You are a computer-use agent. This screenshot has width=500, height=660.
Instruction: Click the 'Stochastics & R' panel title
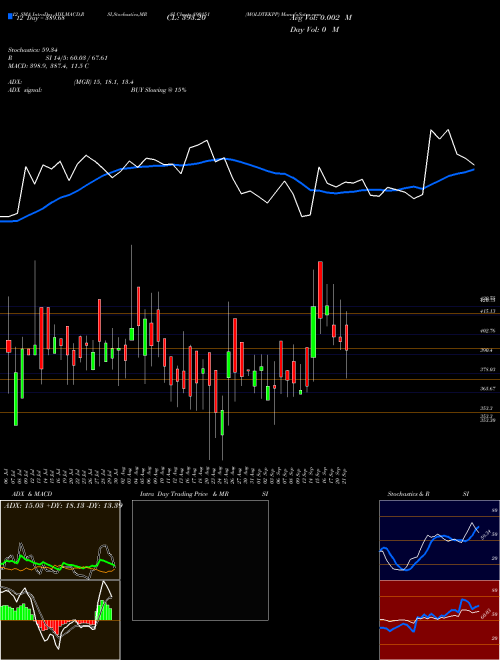click(x=408, y=494)
